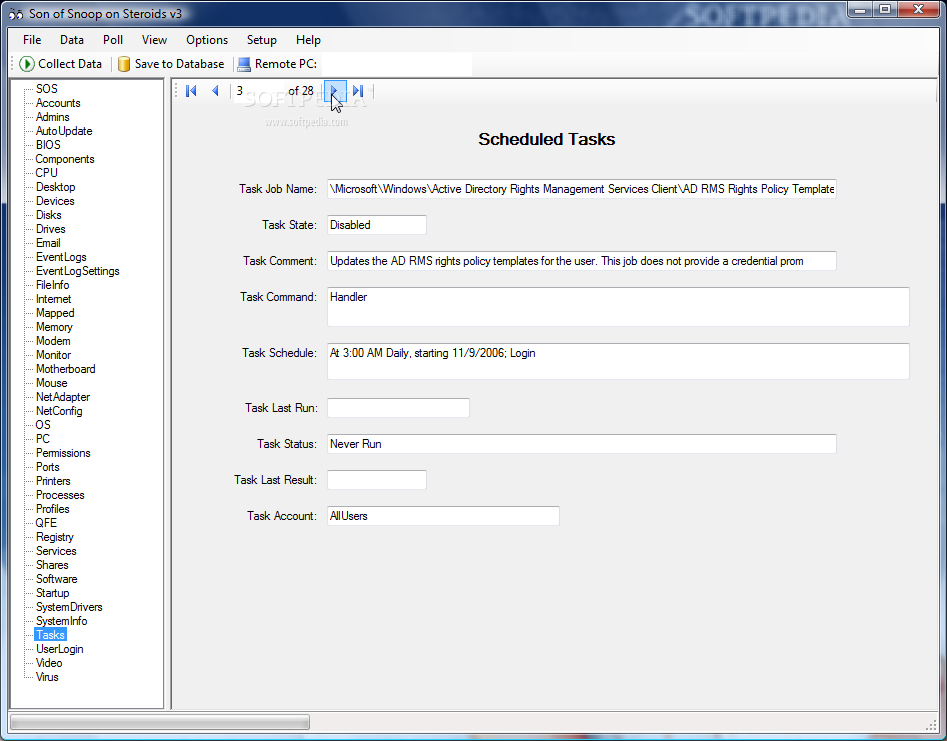This screenshot has width=947, height=741.
Task: Open the Setup menu
Action: [x=262, y=40]
